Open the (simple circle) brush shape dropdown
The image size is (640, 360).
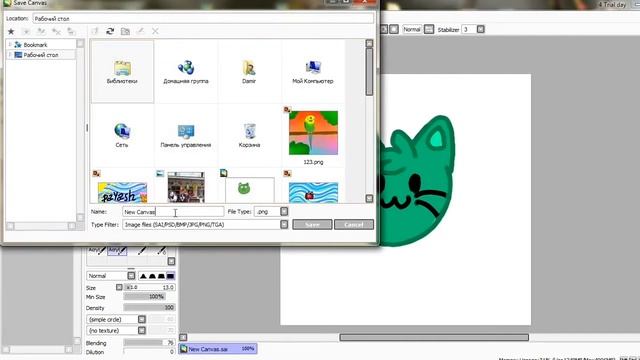[142, 319]
